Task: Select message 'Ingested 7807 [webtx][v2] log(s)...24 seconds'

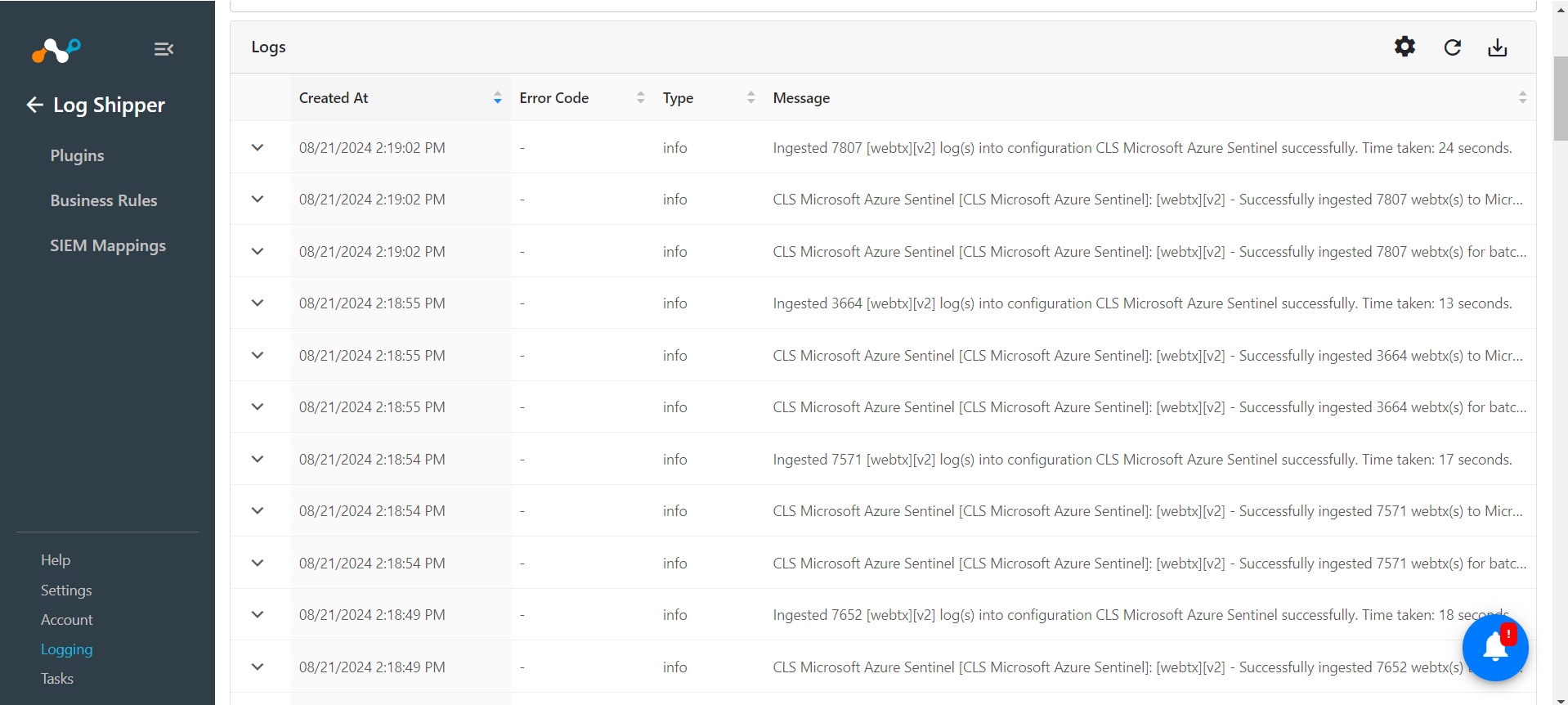Action: 1142,148
